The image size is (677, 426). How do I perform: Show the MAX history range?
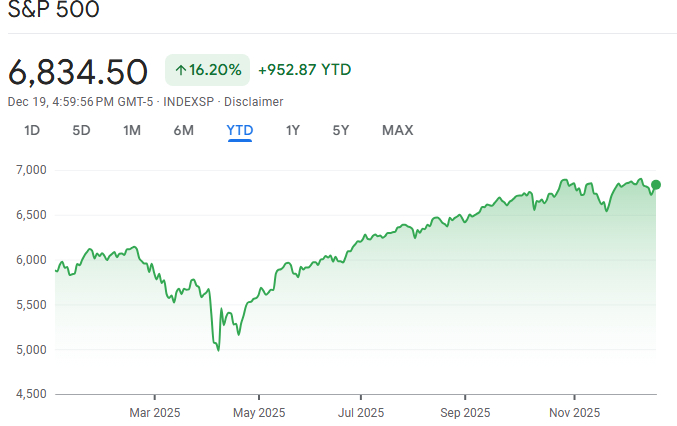pos(397,130)
